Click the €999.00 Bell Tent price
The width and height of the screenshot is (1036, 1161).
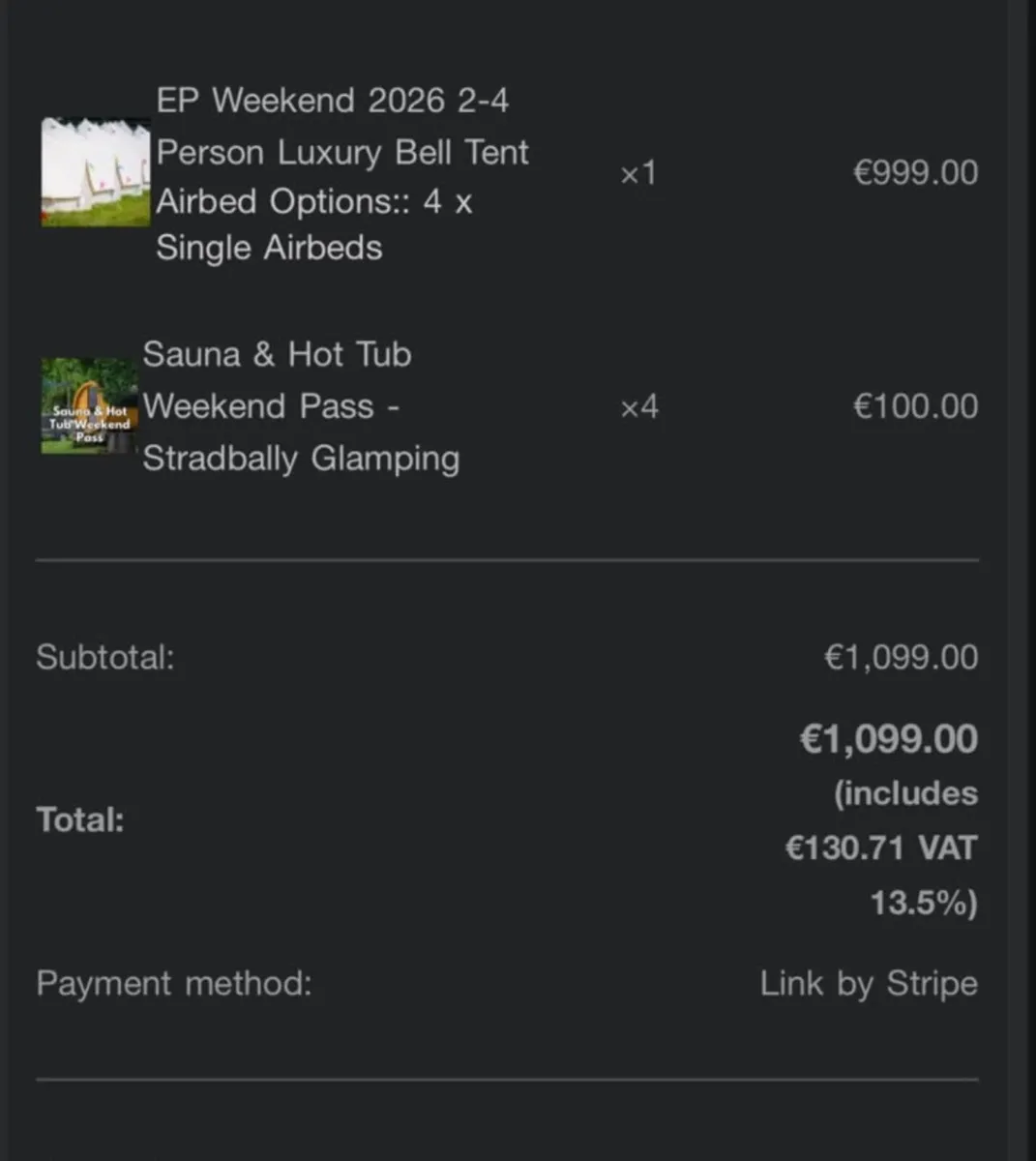coord(915,172)
